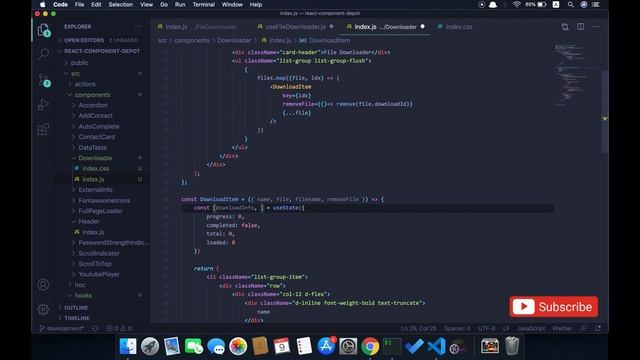Open editor More Actions ellipsis
640x360 pixels.
point(596,27)
